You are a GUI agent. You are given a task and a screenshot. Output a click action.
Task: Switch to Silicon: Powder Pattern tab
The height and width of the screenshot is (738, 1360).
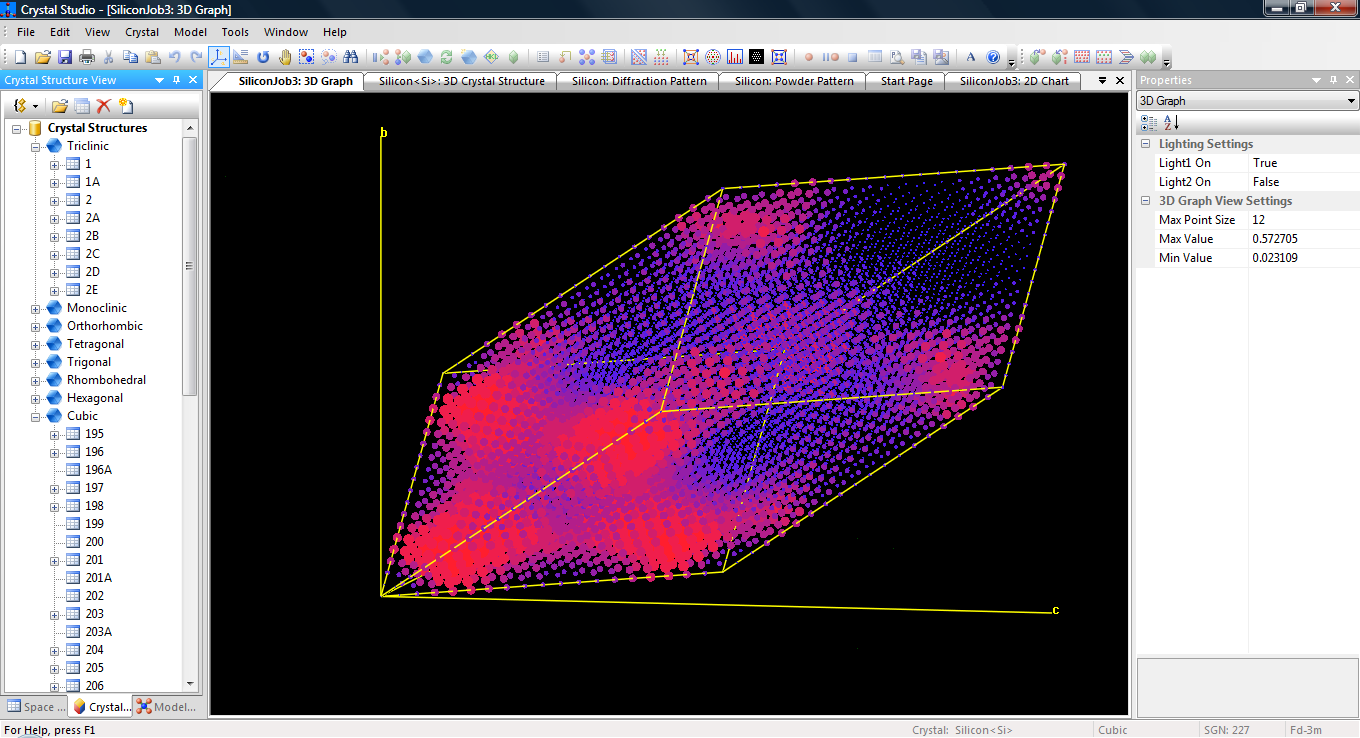coord(794,81)
